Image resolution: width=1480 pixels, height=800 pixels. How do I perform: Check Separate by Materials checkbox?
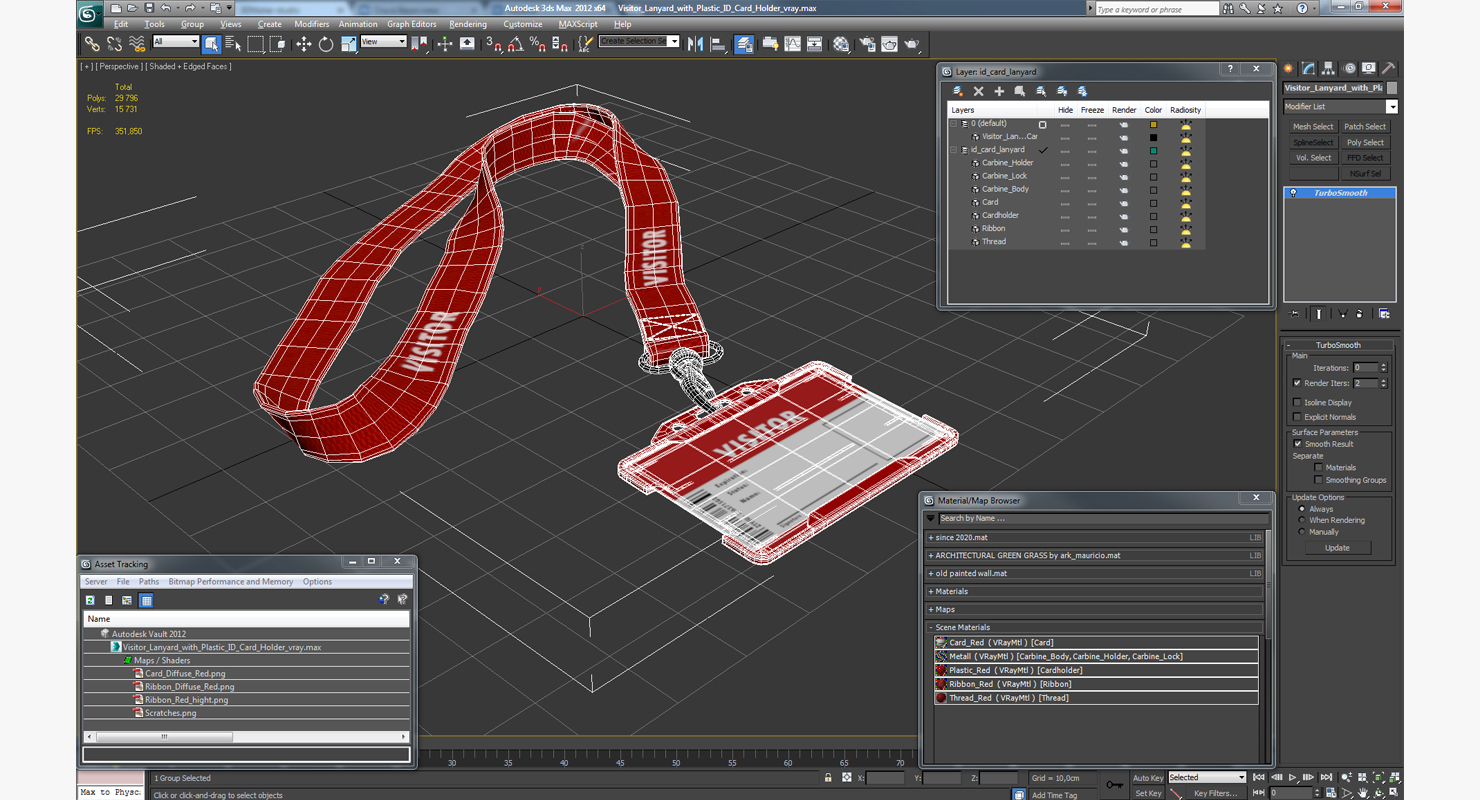point(1318,468)
